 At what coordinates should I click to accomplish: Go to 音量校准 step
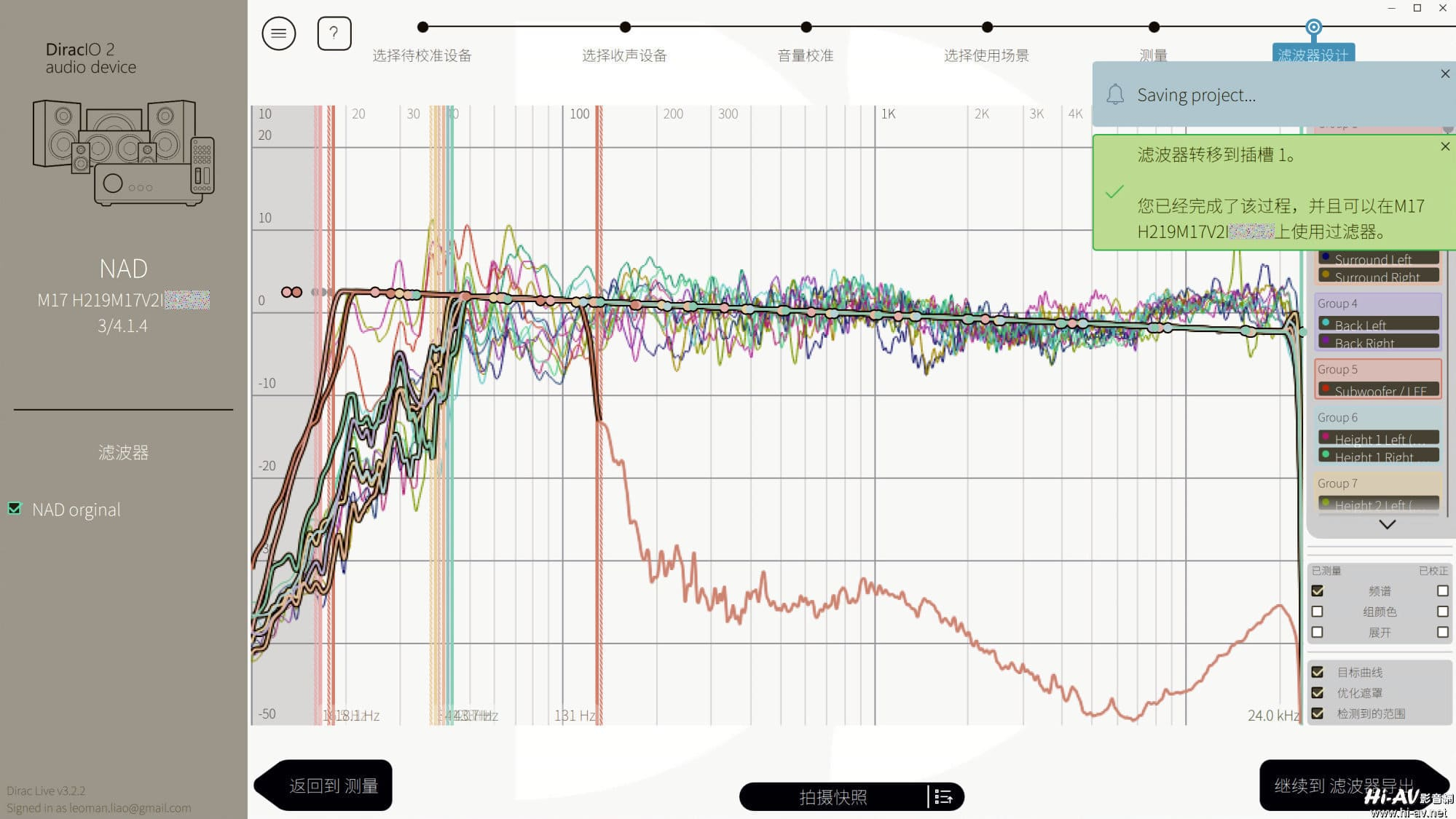click(806, 55)
